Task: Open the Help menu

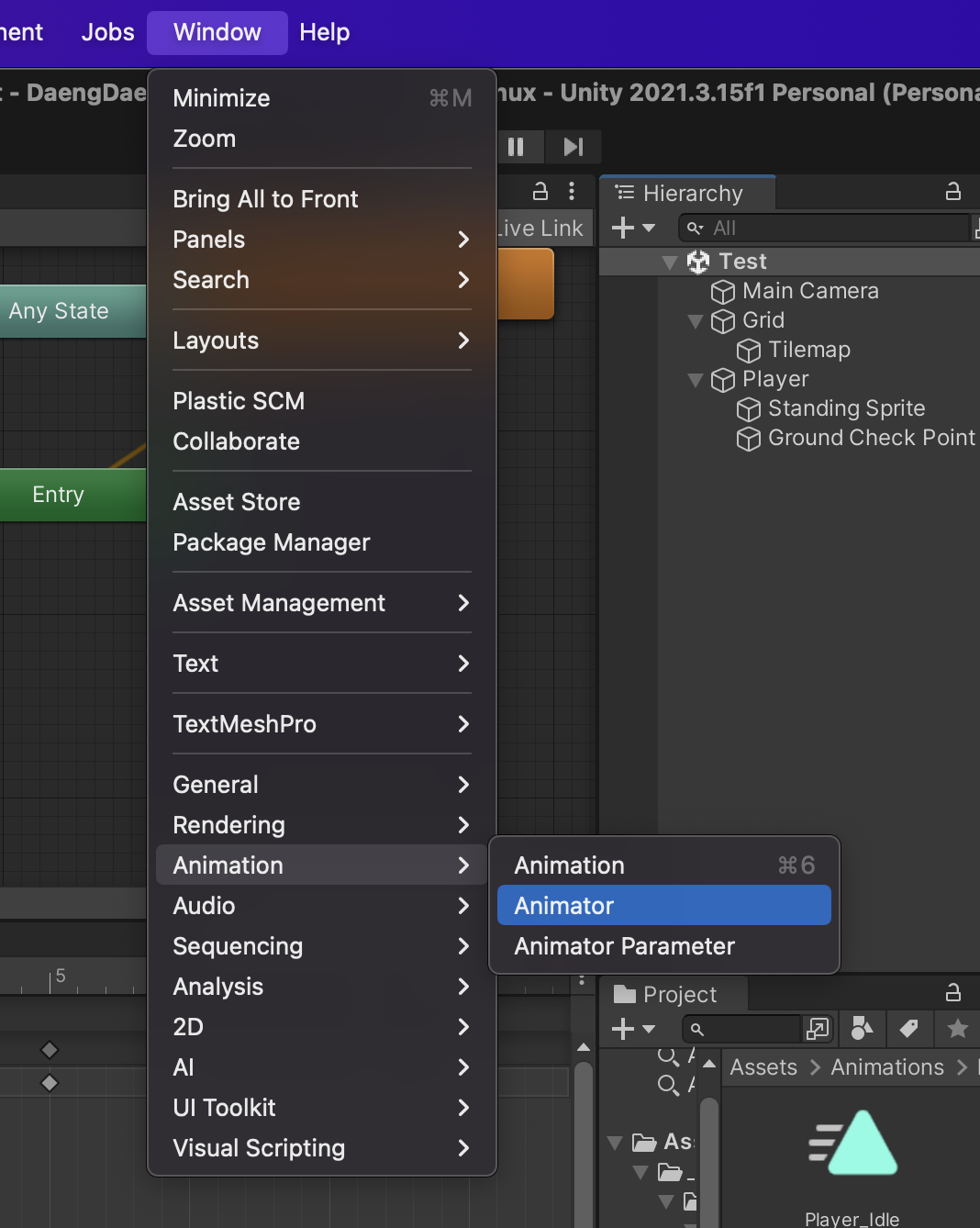Action: click(325, 32)
